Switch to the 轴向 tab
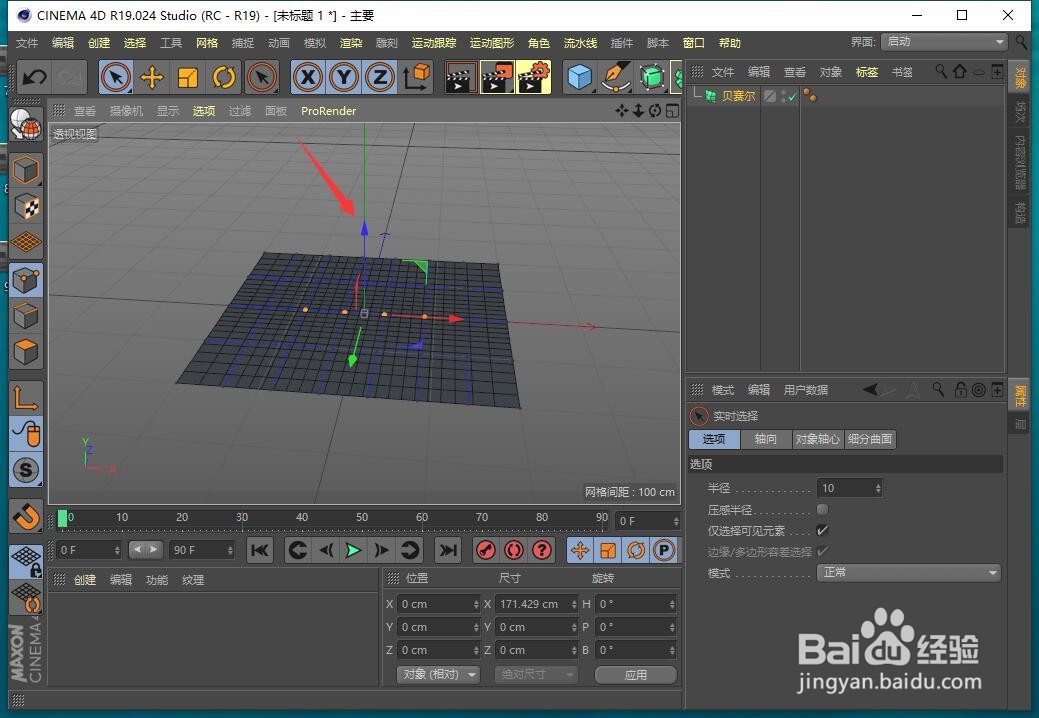 pos(765,439)
